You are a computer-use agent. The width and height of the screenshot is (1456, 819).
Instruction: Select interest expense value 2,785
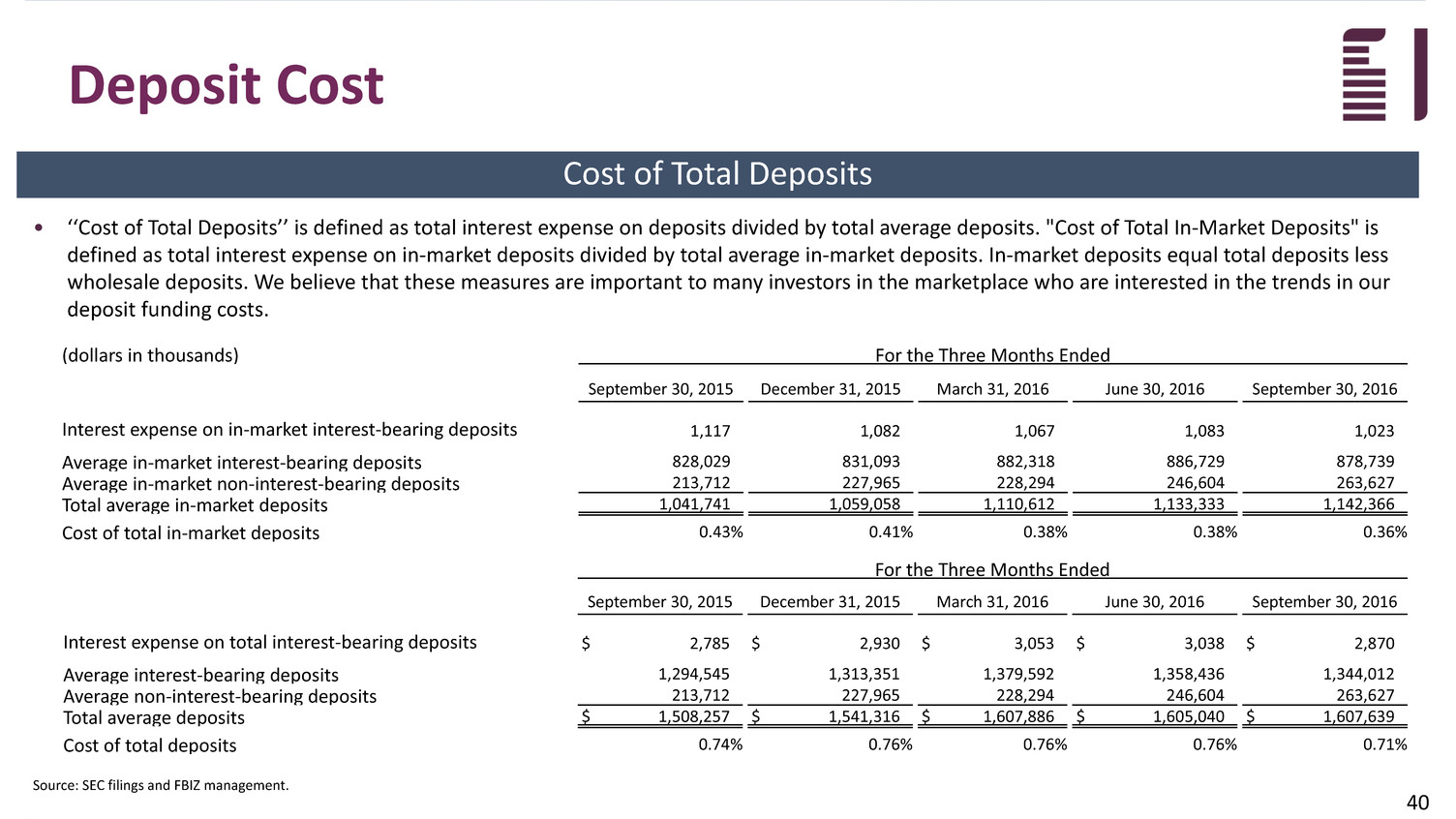pos(710,644)
